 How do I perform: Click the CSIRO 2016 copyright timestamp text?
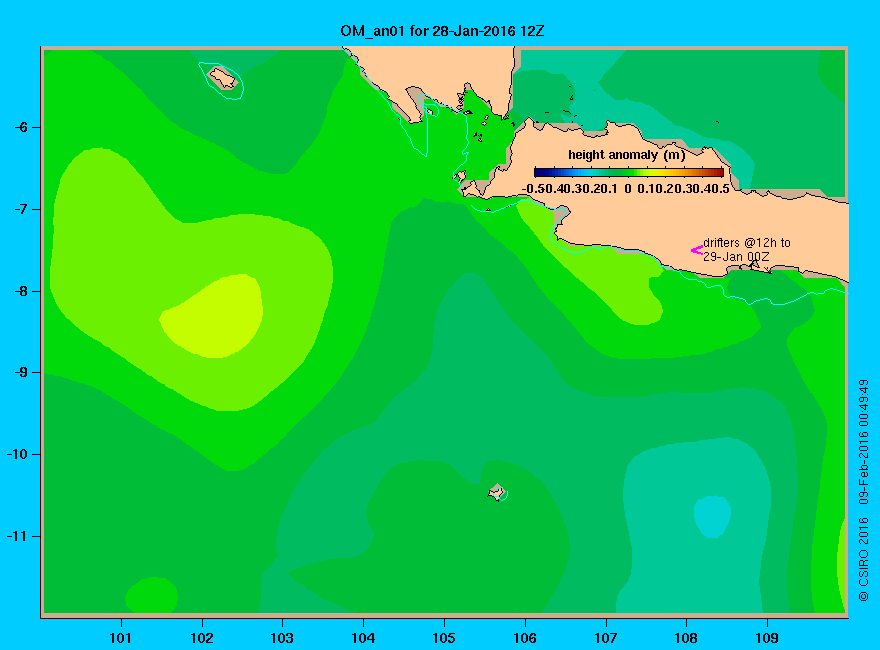(x=864, y=490)
